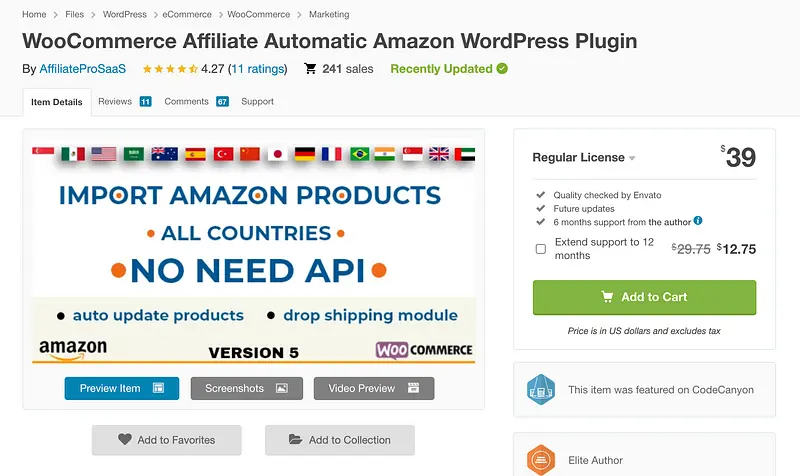Click the star rating icons
800x476 pixels.
170,69
